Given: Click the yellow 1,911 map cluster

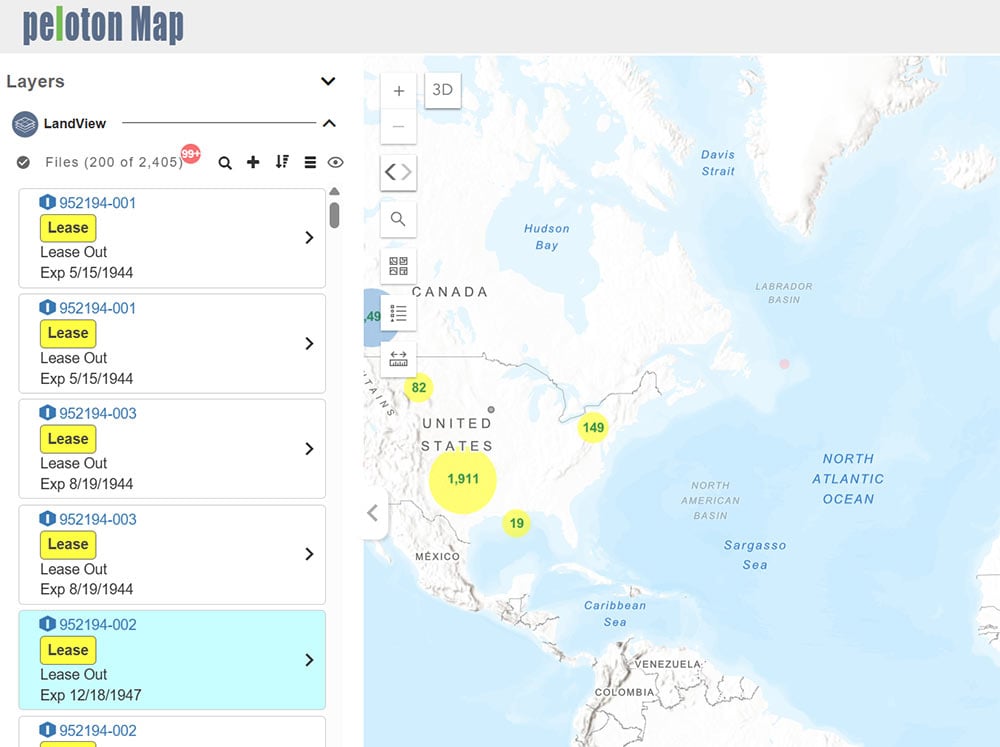Looking at the screenshot, I should pyautogui.click(x=463, y=479).
